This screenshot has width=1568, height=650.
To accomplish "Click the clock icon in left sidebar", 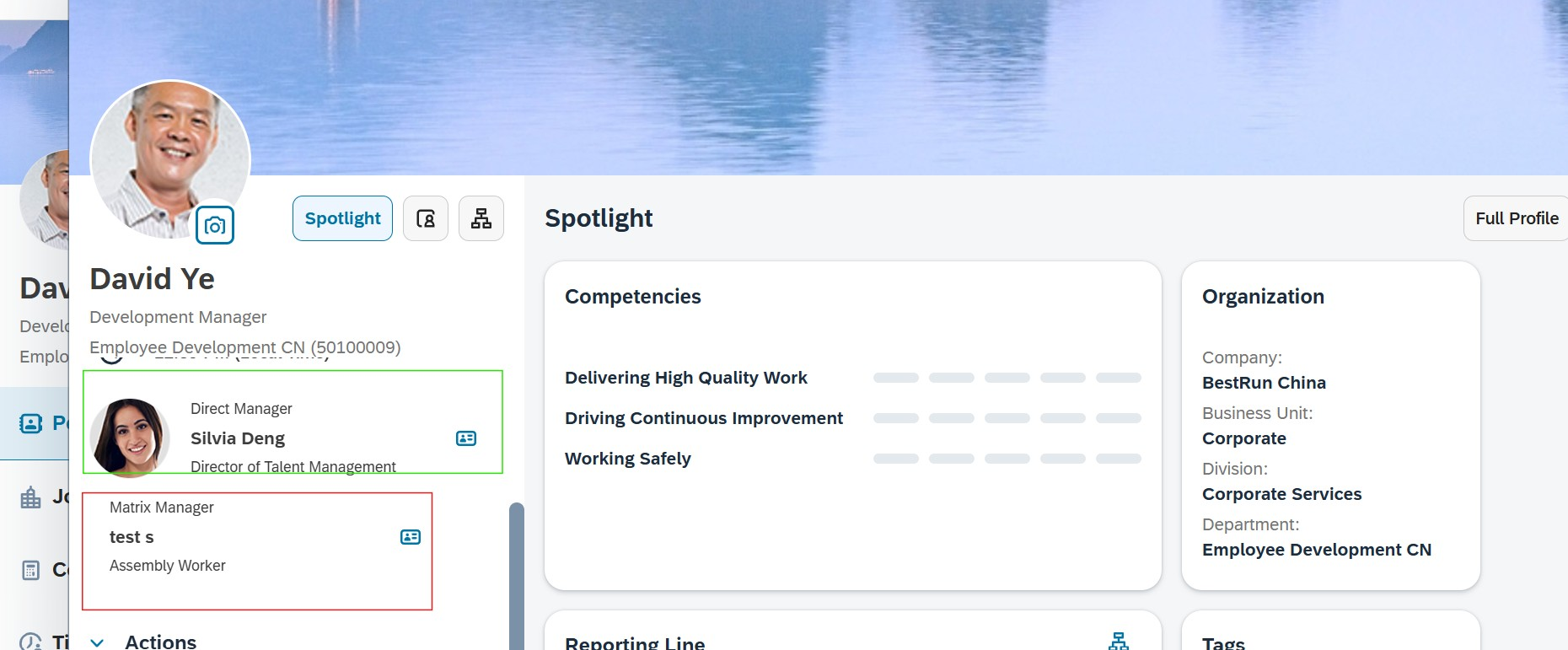I will tap(31, 642).
